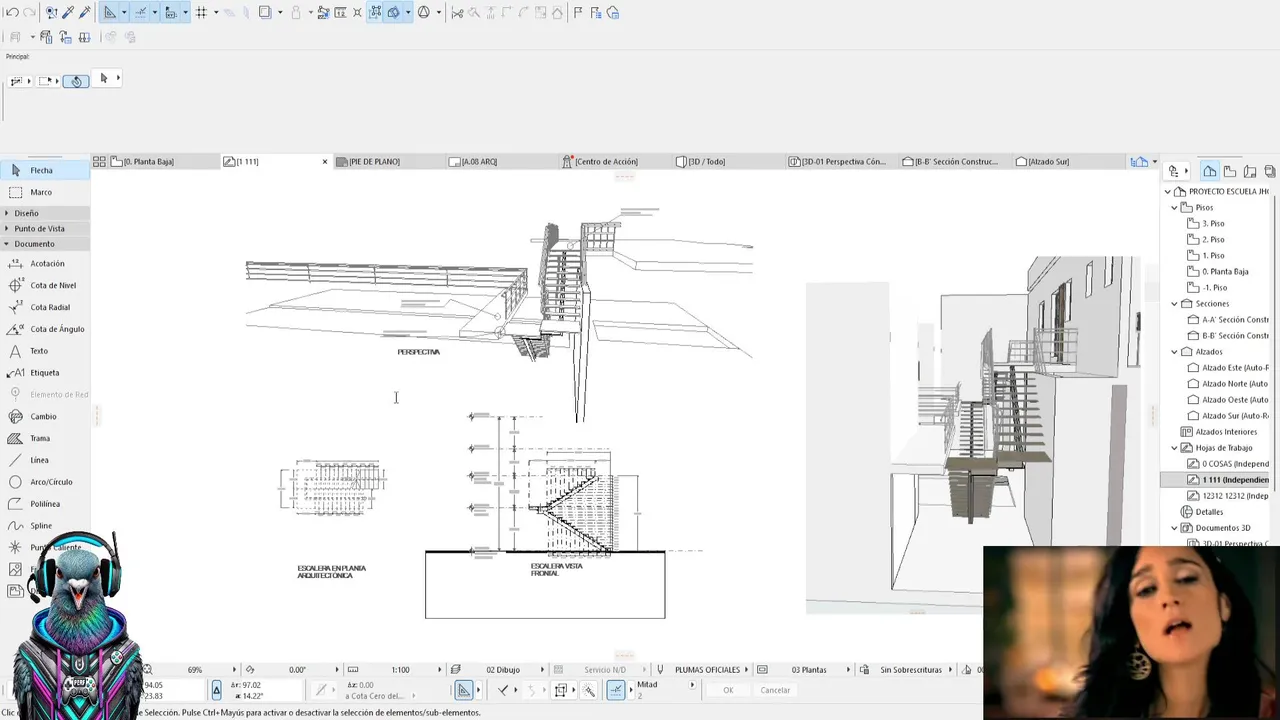Toggle the grid display icon
The height and width of the screenshot is (720, 1280).
(201, 13)
